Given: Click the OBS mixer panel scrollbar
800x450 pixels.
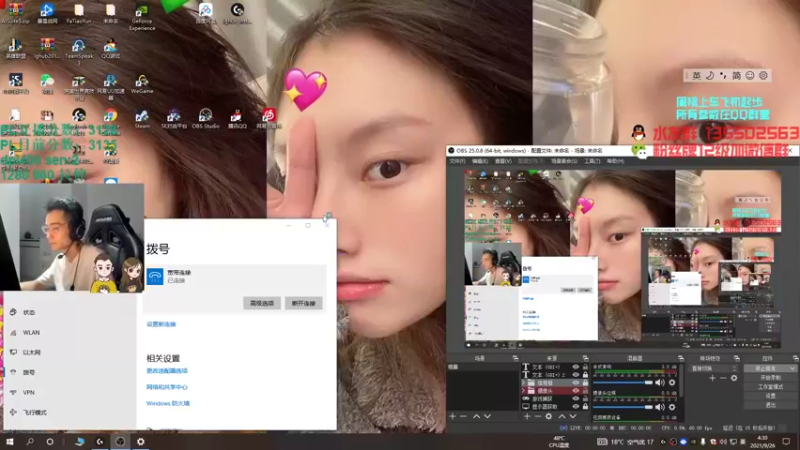Looking at the screenshot, I should click(682, 380).
